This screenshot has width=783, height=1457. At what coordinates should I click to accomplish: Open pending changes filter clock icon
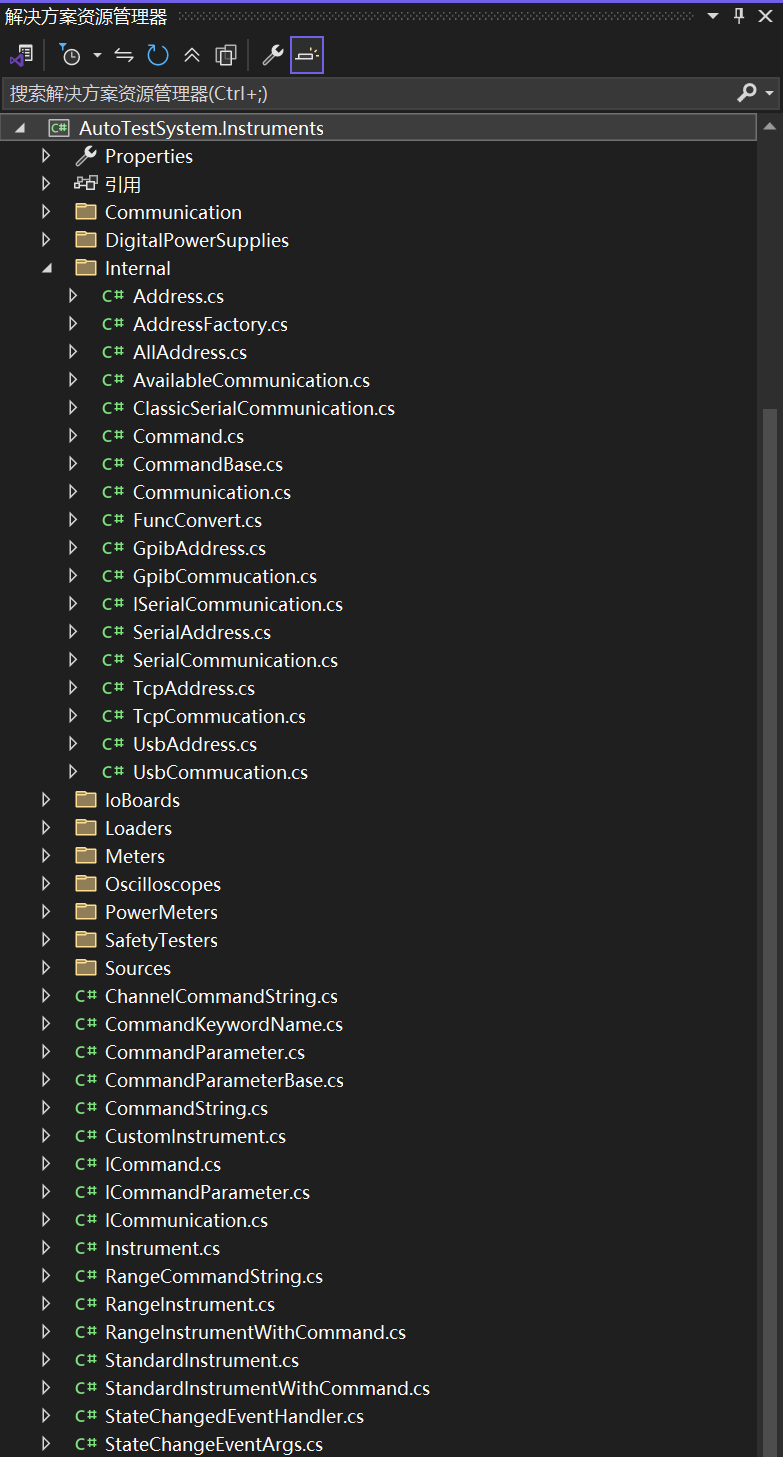(70, 55)
